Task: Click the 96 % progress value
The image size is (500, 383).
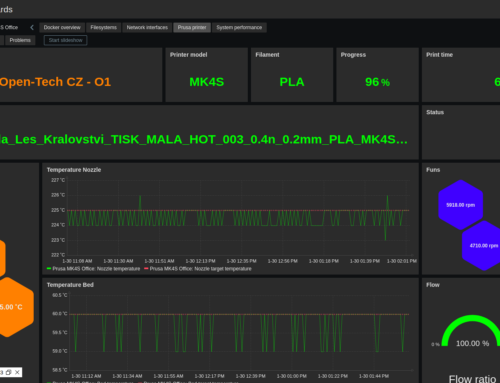Action: point(377,82)
